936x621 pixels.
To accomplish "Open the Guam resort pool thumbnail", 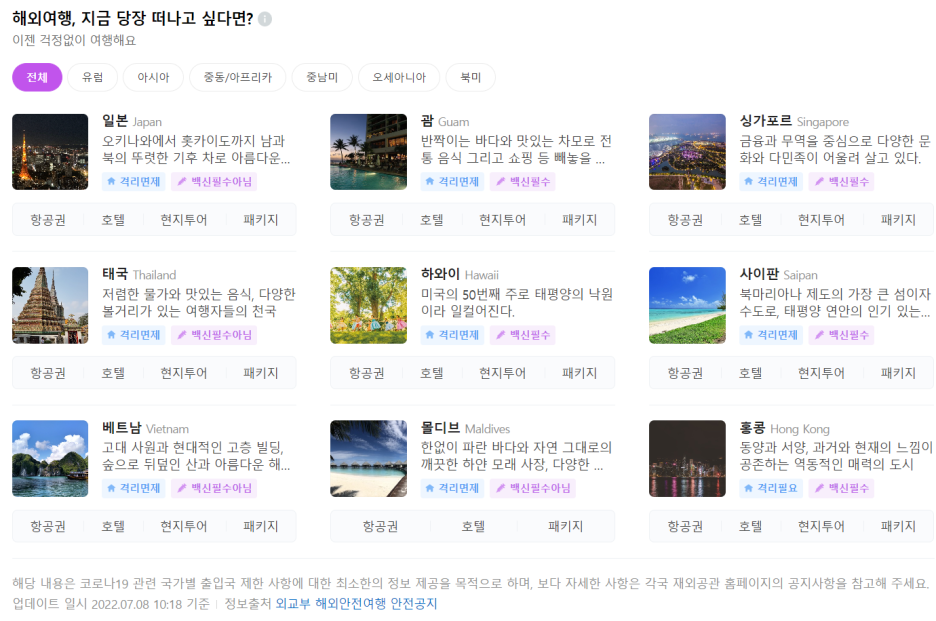I will coord(369,152).
